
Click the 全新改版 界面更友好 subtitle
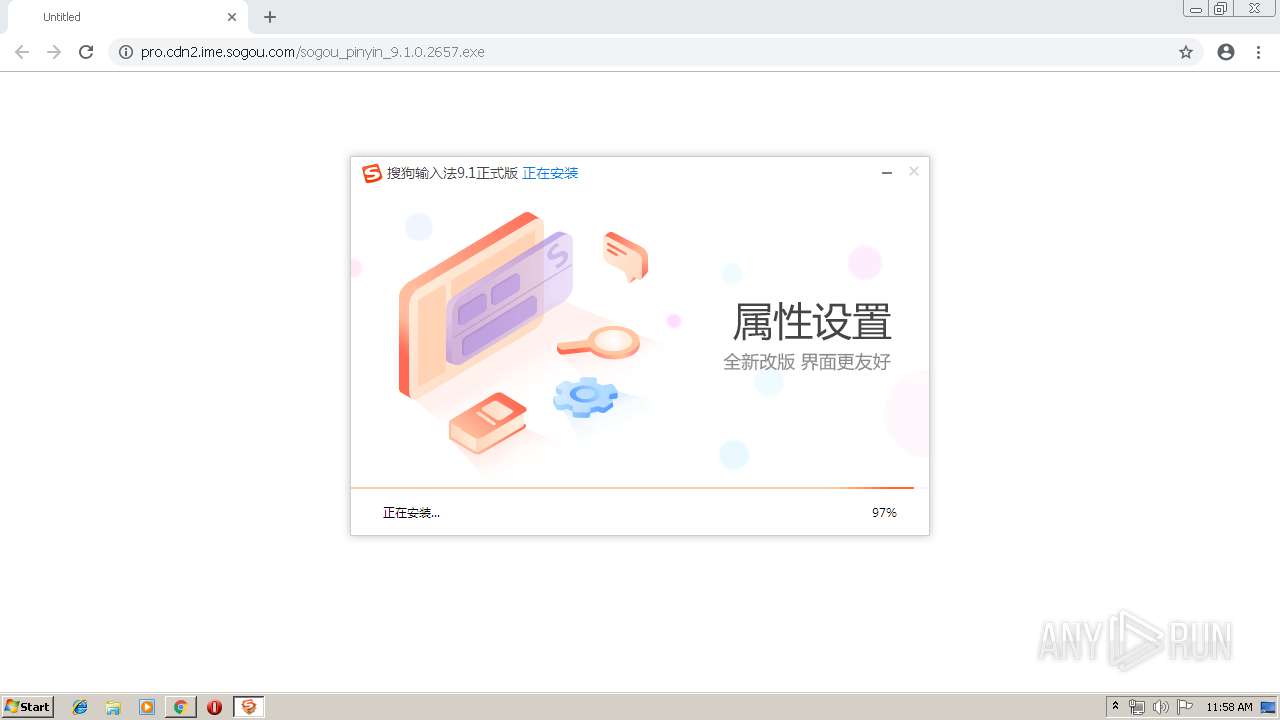807,362
